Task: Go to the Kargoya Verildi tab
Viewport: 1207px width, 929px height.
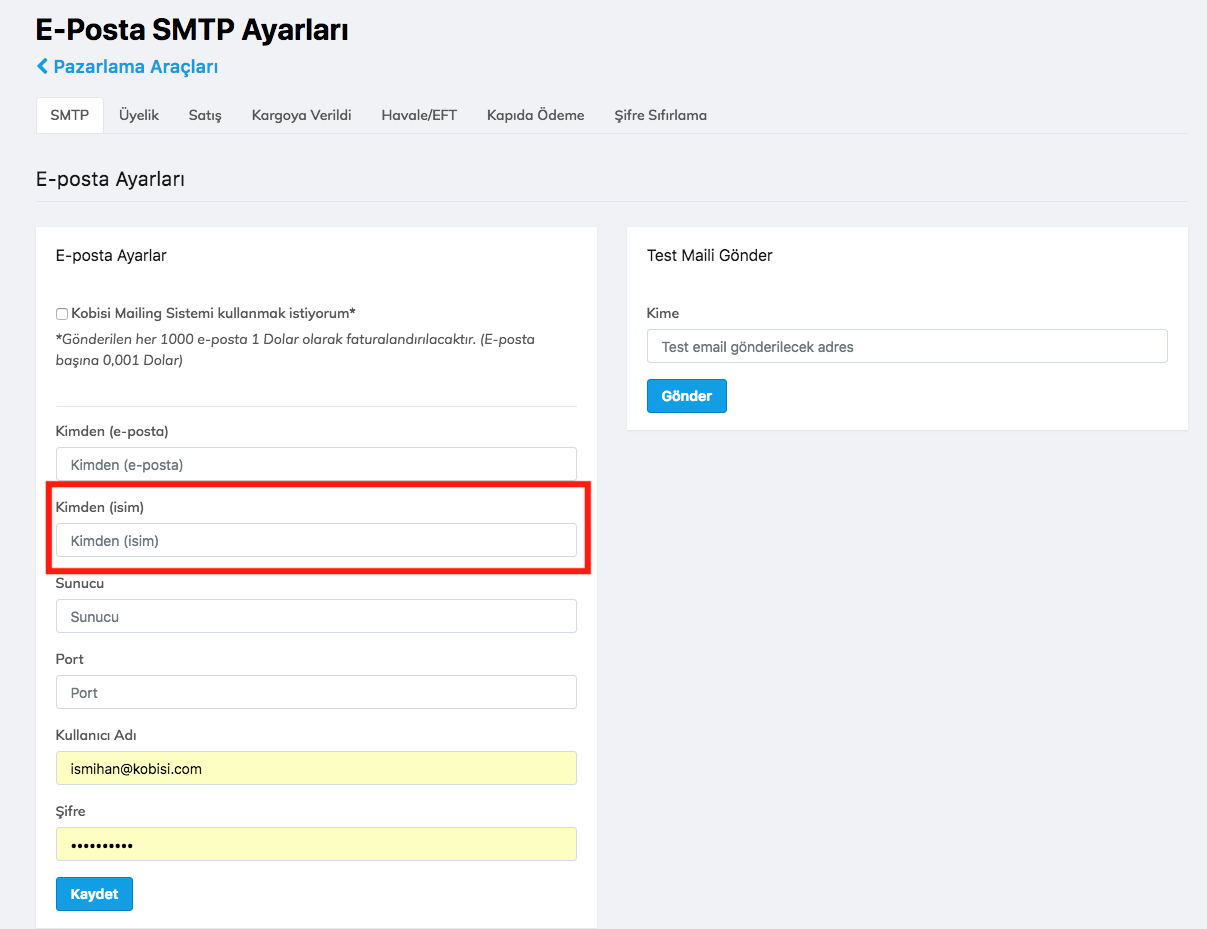Action: [x=301, y=115]
